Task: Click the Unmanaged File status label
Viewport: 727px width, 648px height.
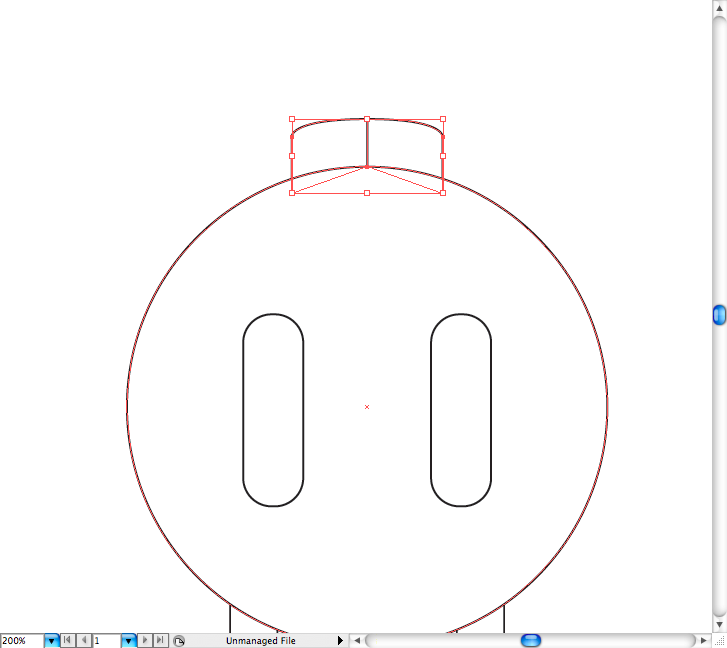Action: [x=260, y=640]
